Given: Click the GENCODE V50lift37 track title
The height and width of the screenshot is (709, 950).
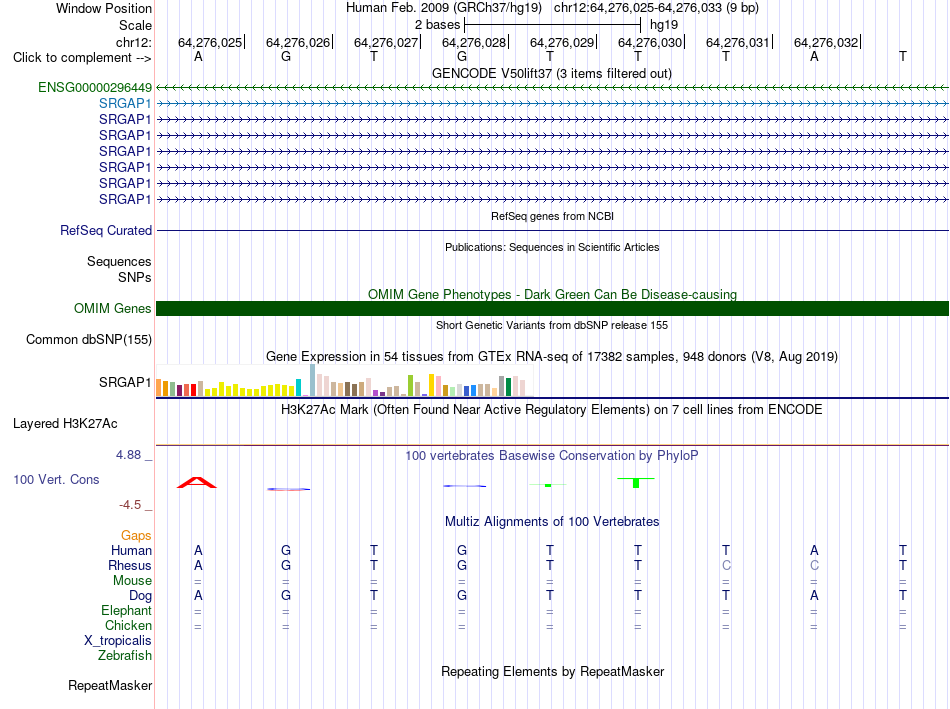Looking at the screenshot, I should (x=551, y=73).
